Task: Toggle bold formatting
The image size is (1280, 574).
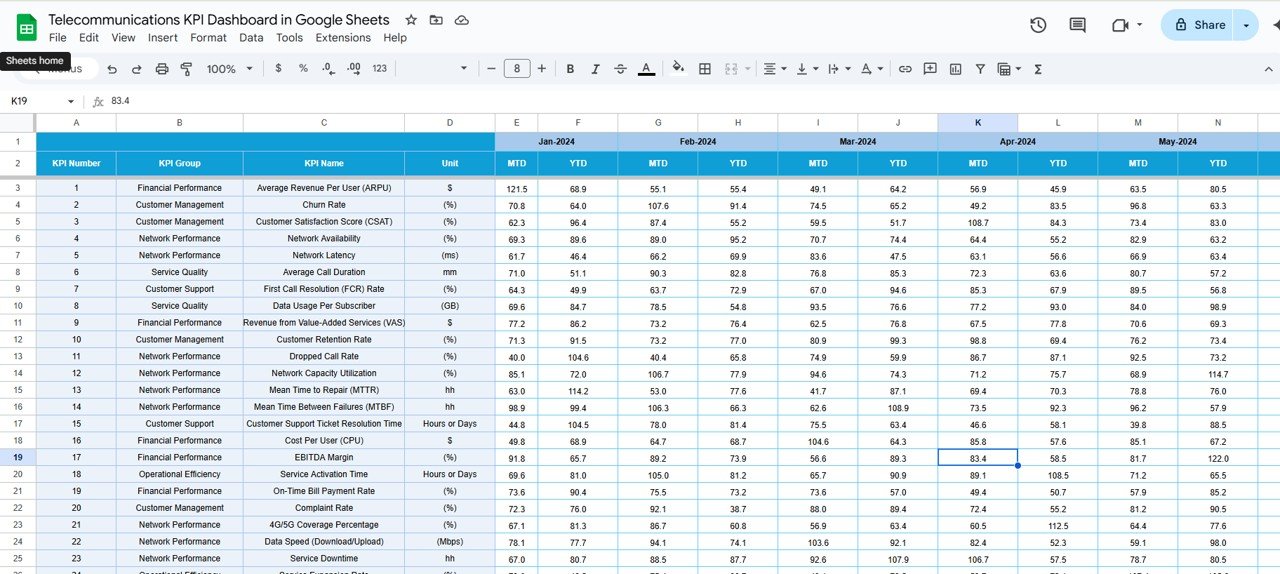Action: [x=570, y=69]
